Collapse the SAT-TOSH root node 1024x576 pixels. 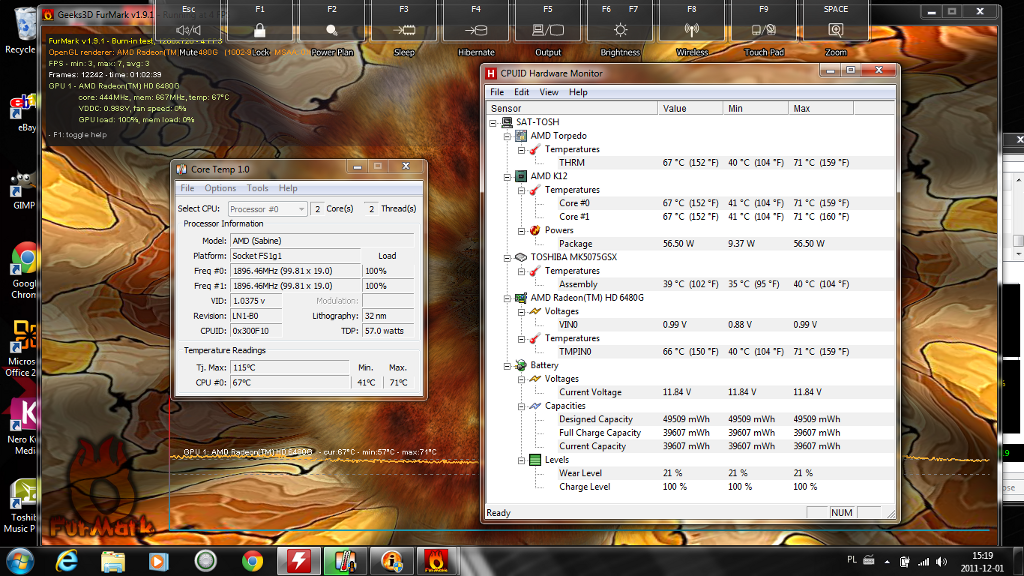point(493,122)
